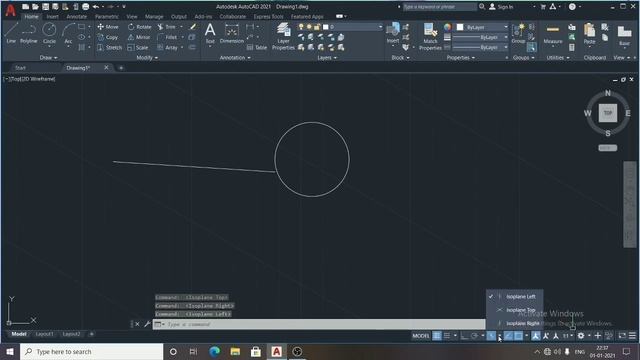
Task: Open the layer selection dropdown
Action: pyautogui.click(x=380, y=27)
